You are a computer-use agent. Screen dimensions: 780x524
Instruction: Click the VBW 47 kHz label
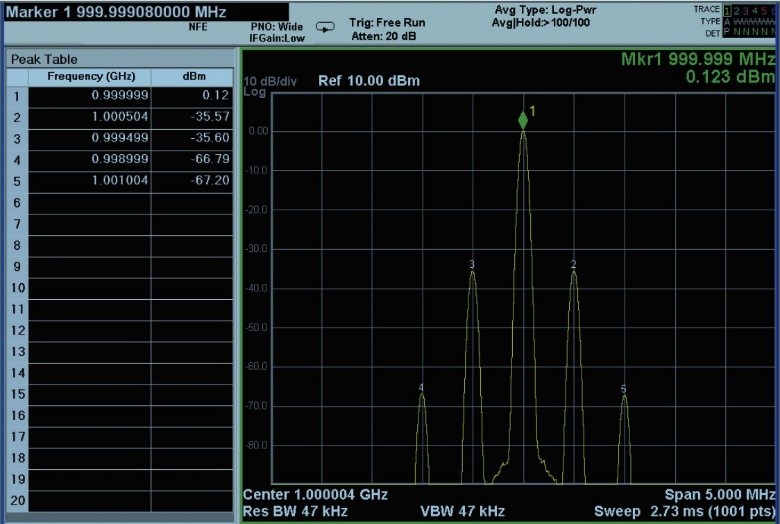463,512
